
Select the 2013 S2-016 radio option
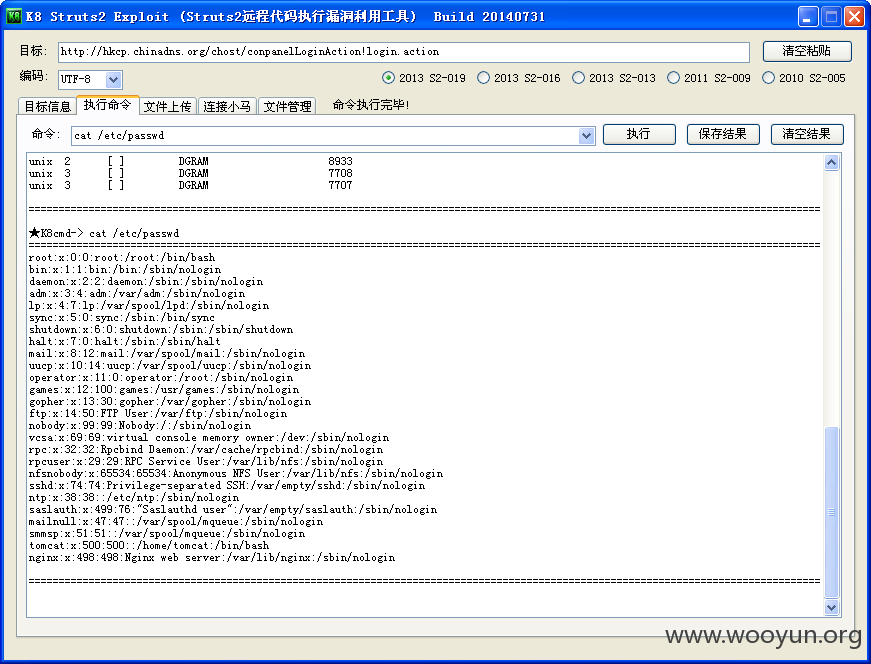(x=519, y=78)
